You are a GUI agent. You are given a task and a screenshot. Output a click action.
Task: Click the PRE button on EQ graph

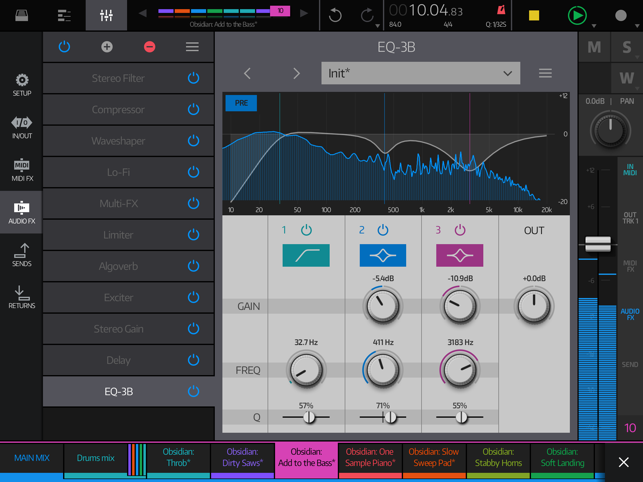[x=241, y=103]
